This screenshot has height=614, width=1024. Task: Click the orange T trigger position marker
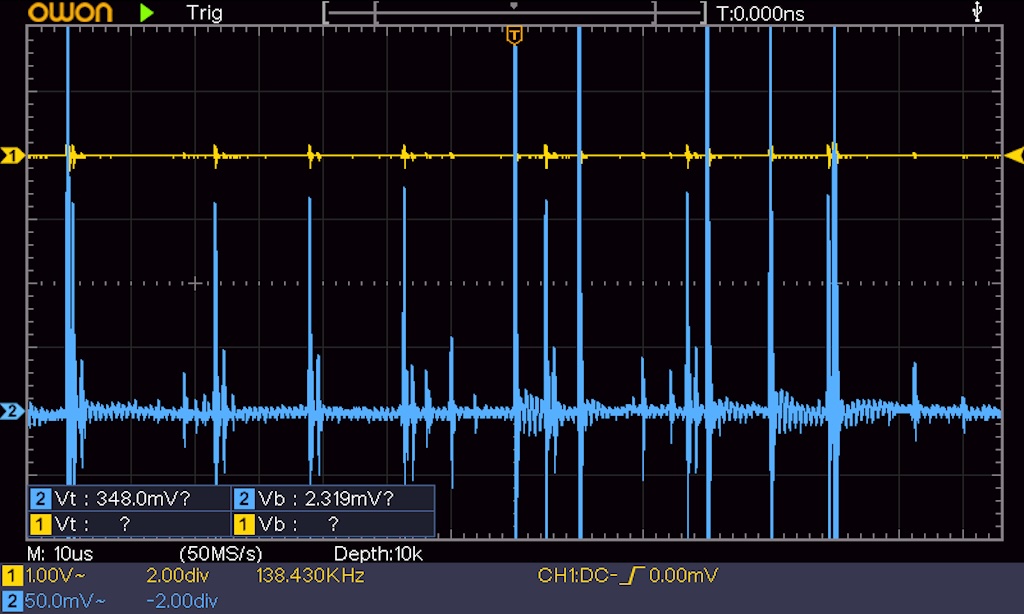[x=515, y=35]
